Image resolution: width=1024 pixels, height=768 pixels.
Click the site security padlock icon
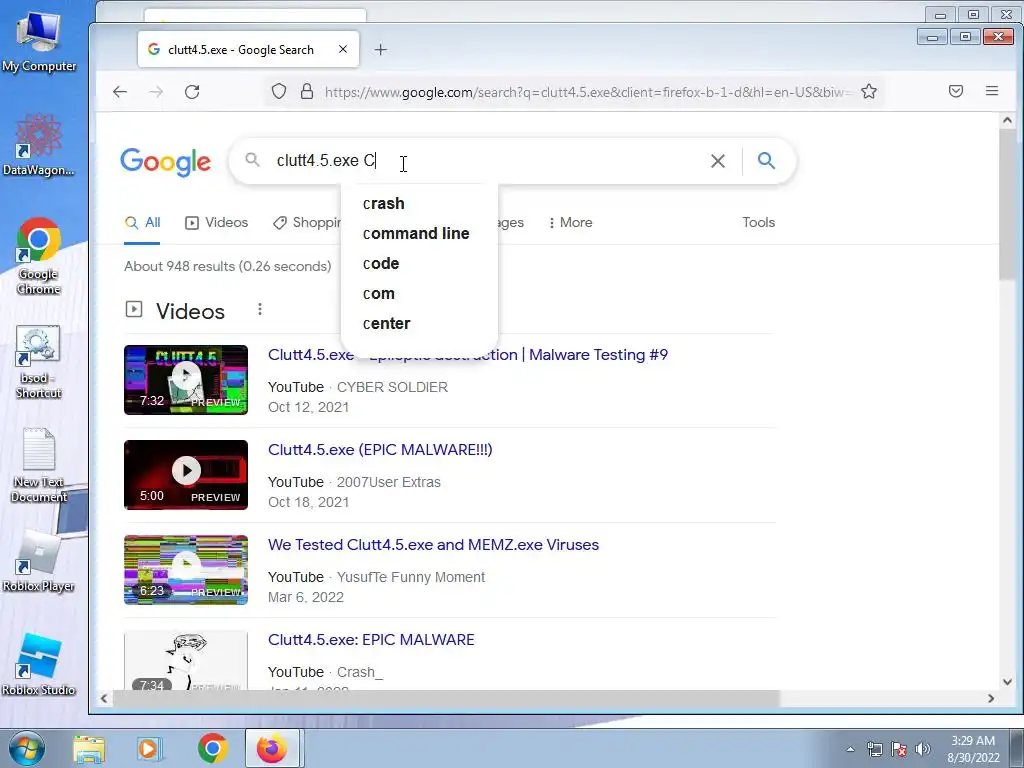coord(306,91)
